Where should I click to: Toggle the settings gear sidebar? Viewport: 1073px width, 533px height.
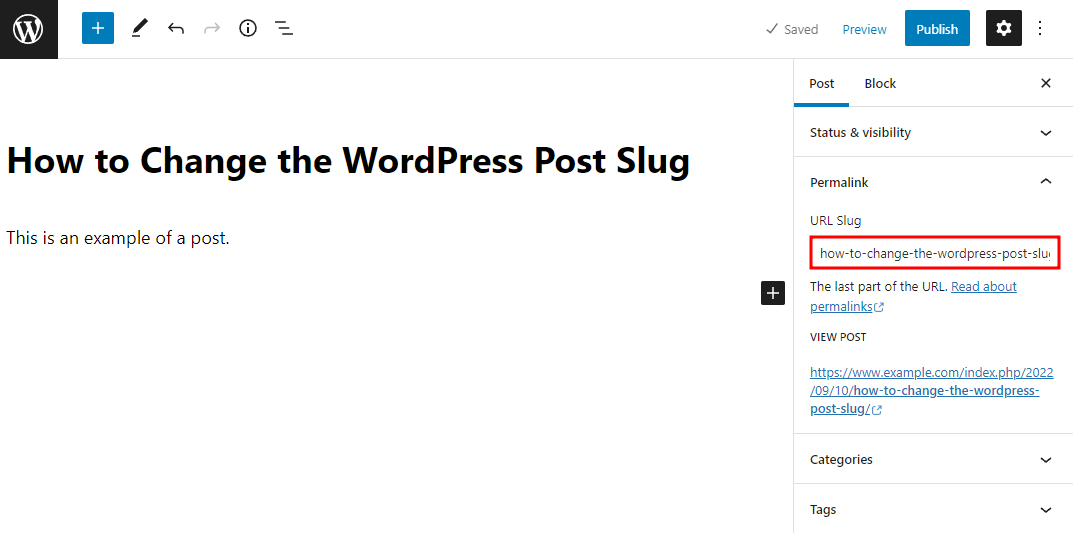1004,29
